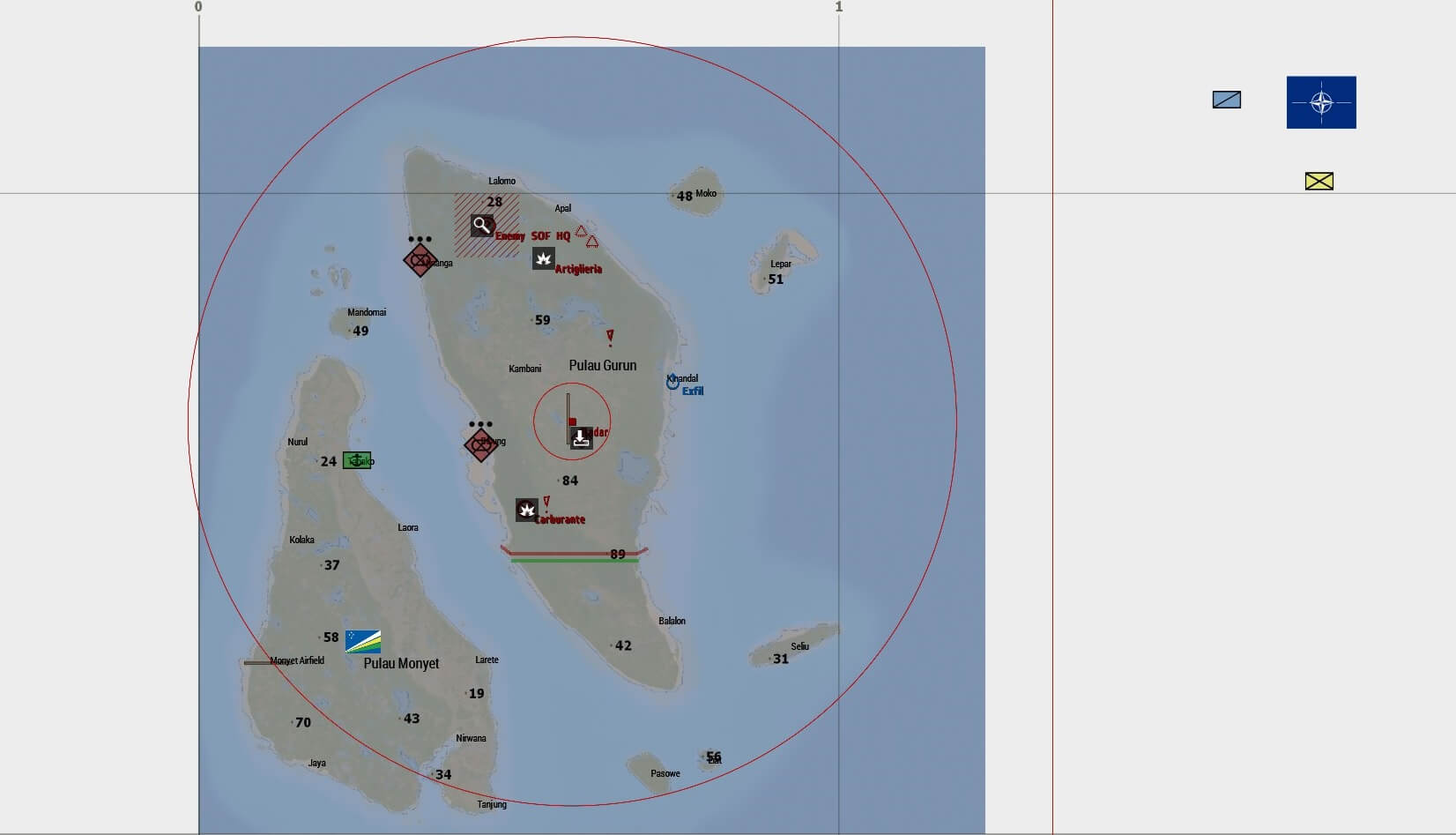Image resolution: width=1456 pixels, height=835 pixels.
Task: Click the red warning marker above Pulau Gurun
Action: point(610,336)
